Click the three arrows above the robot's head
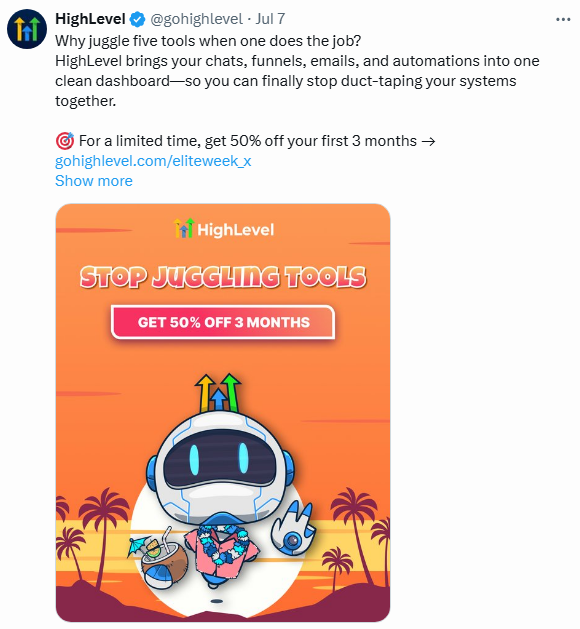580x629 pixels. pyautogui.click(x=218, y=394)
